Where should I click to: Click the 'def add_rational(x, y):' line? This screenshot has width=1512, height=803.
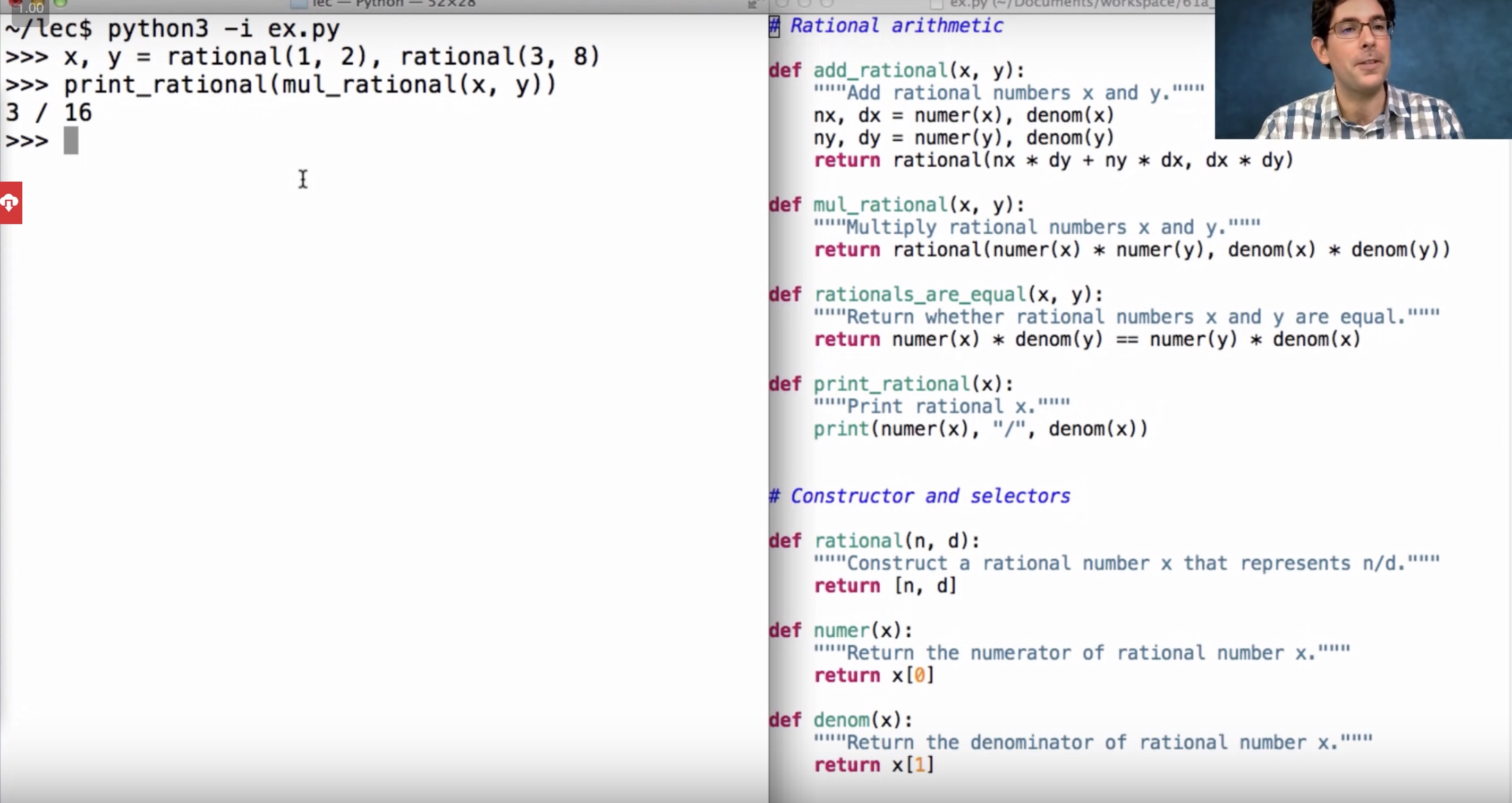click(x=897, y=71)
